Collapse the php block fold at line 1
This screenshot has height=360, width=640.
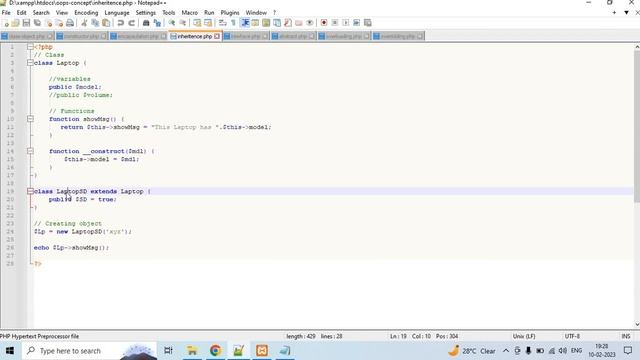click(x=30, y=47)
